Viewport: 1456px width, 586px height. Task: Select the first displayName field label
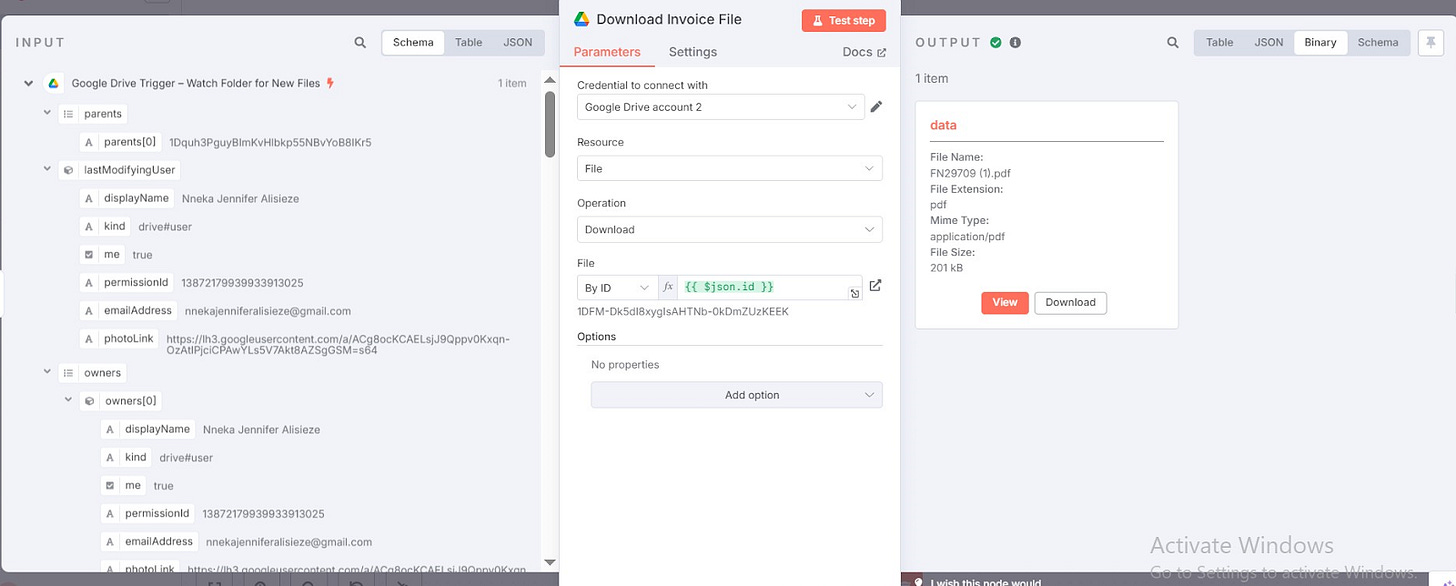pos(136,198)
